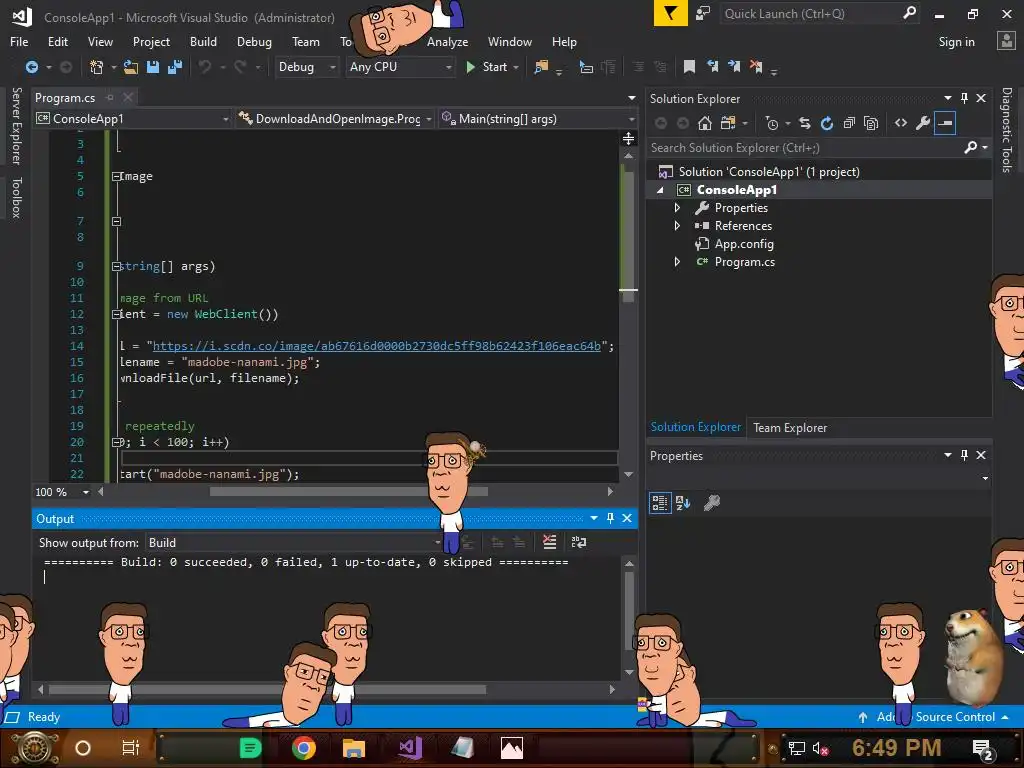Collapse the ConsoleApp1 project node

(x=660, y=190)
